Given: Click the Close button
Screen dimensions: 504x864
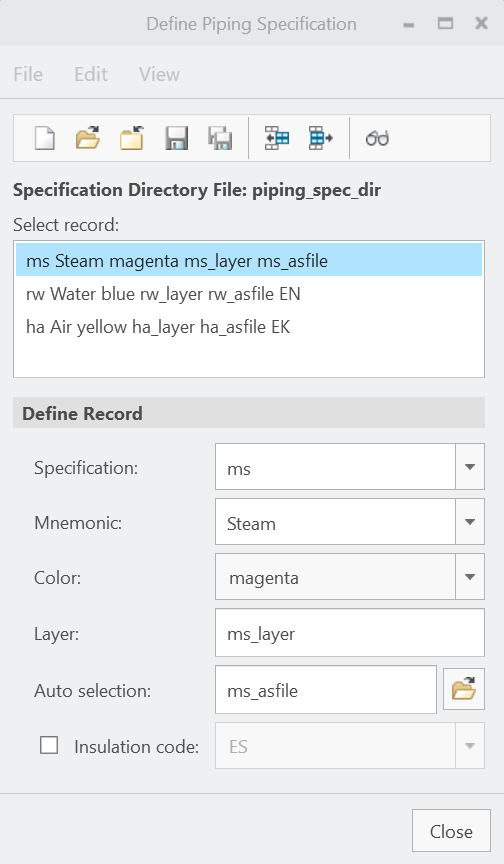Looking at the screenshot, I should click(451, 830).
